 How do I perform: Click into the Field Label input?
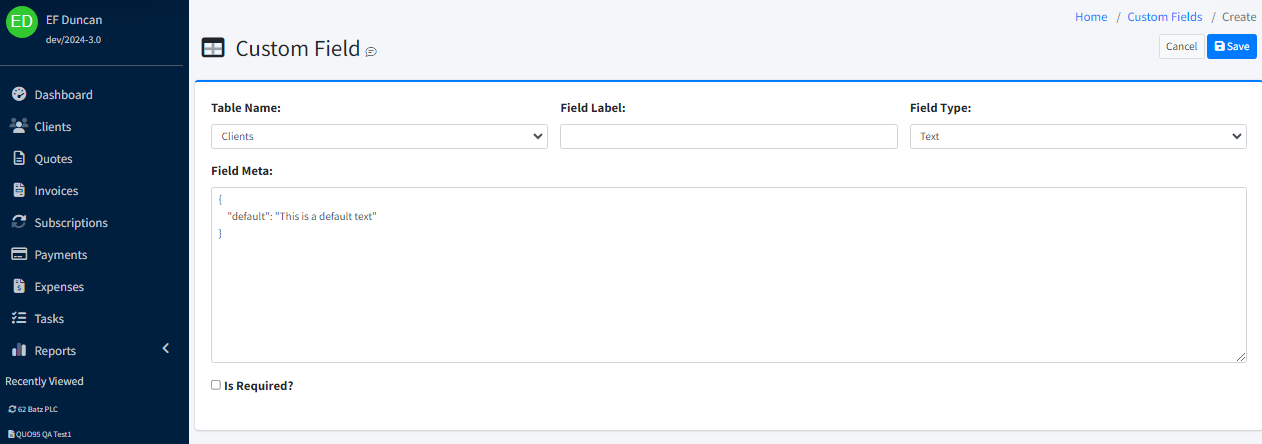(x=728, y=136)
